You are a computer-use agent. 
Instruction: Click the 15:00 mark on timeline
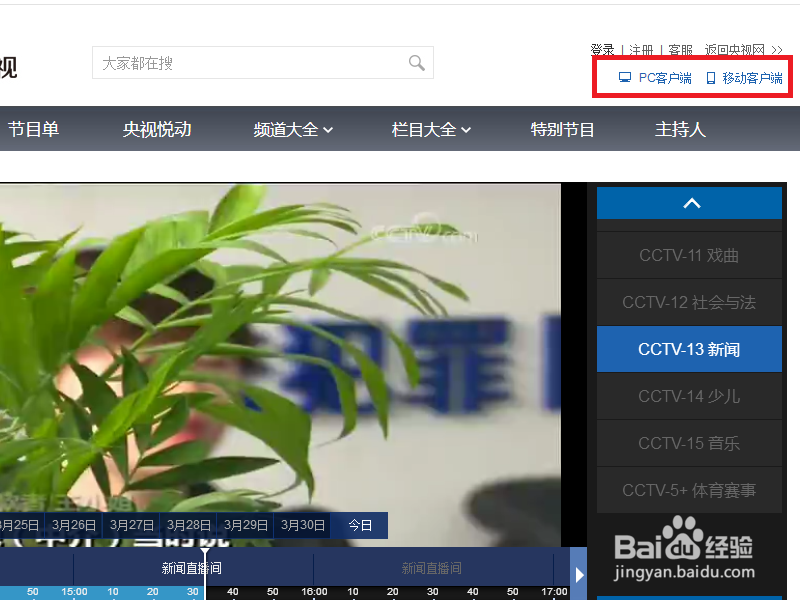coord(74,592)
